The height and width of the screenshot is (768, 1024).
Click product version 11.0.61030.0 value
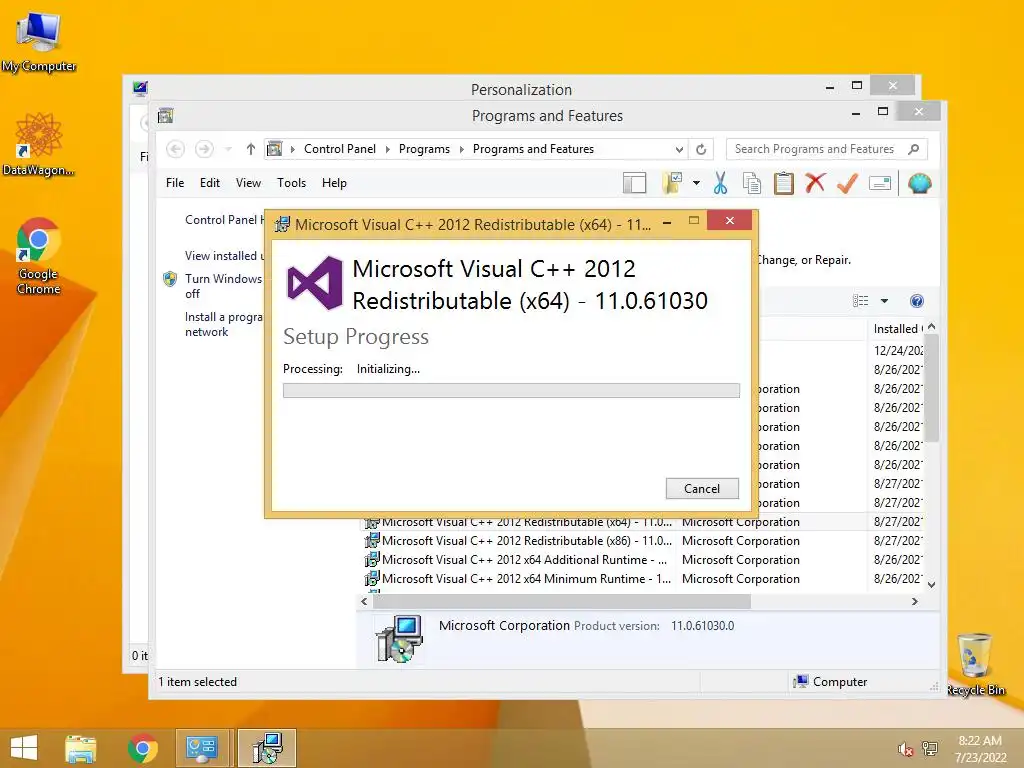point(703,626)
